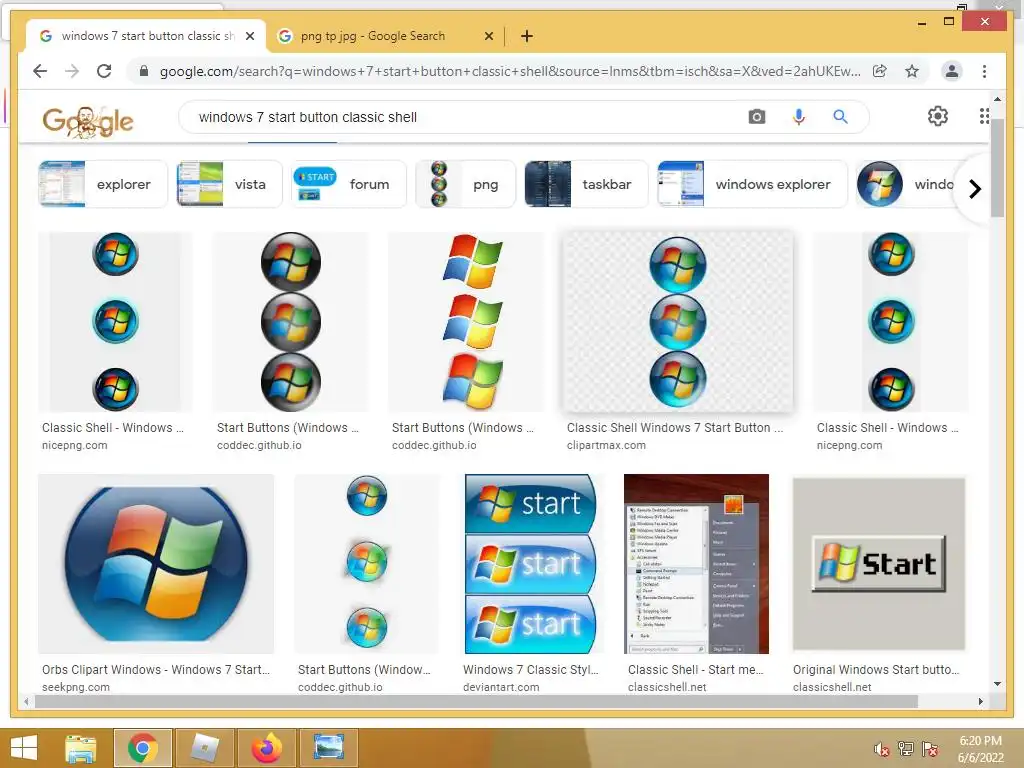
Task: Submit the search with the magnifier
Action: pos(840,117)
